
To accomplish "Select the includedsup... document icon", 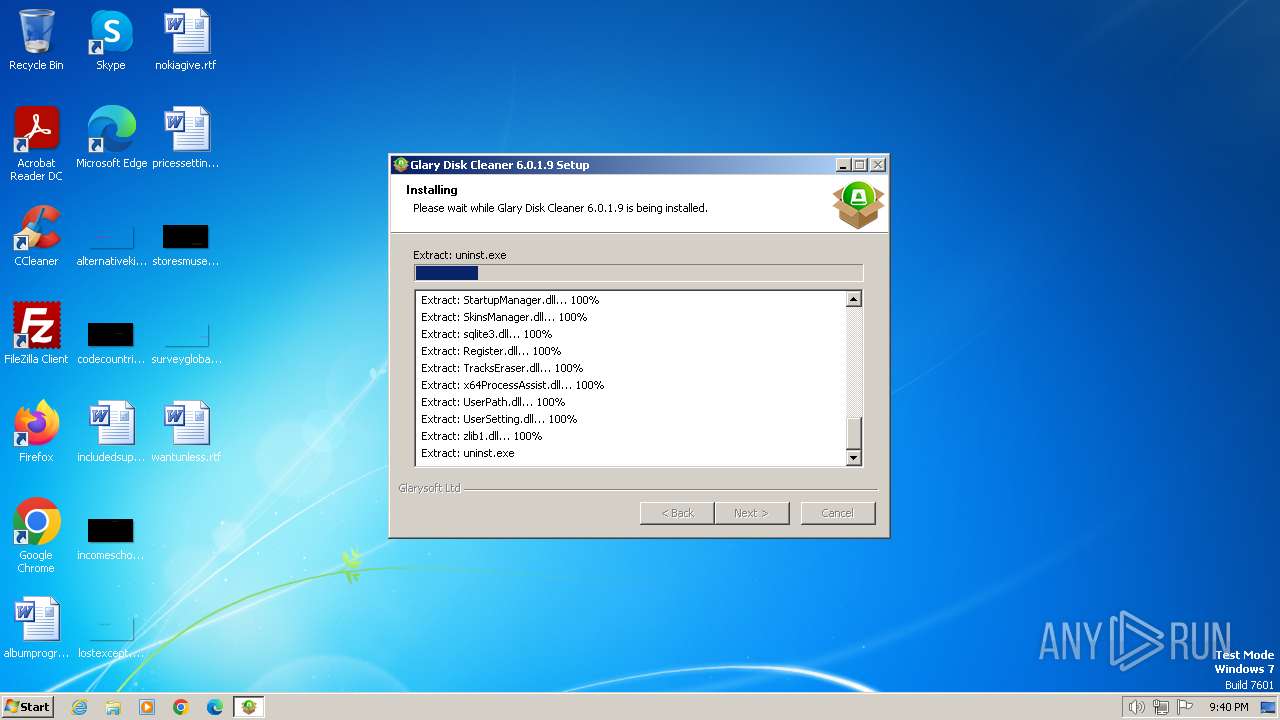I will click(x=111, y=431).
